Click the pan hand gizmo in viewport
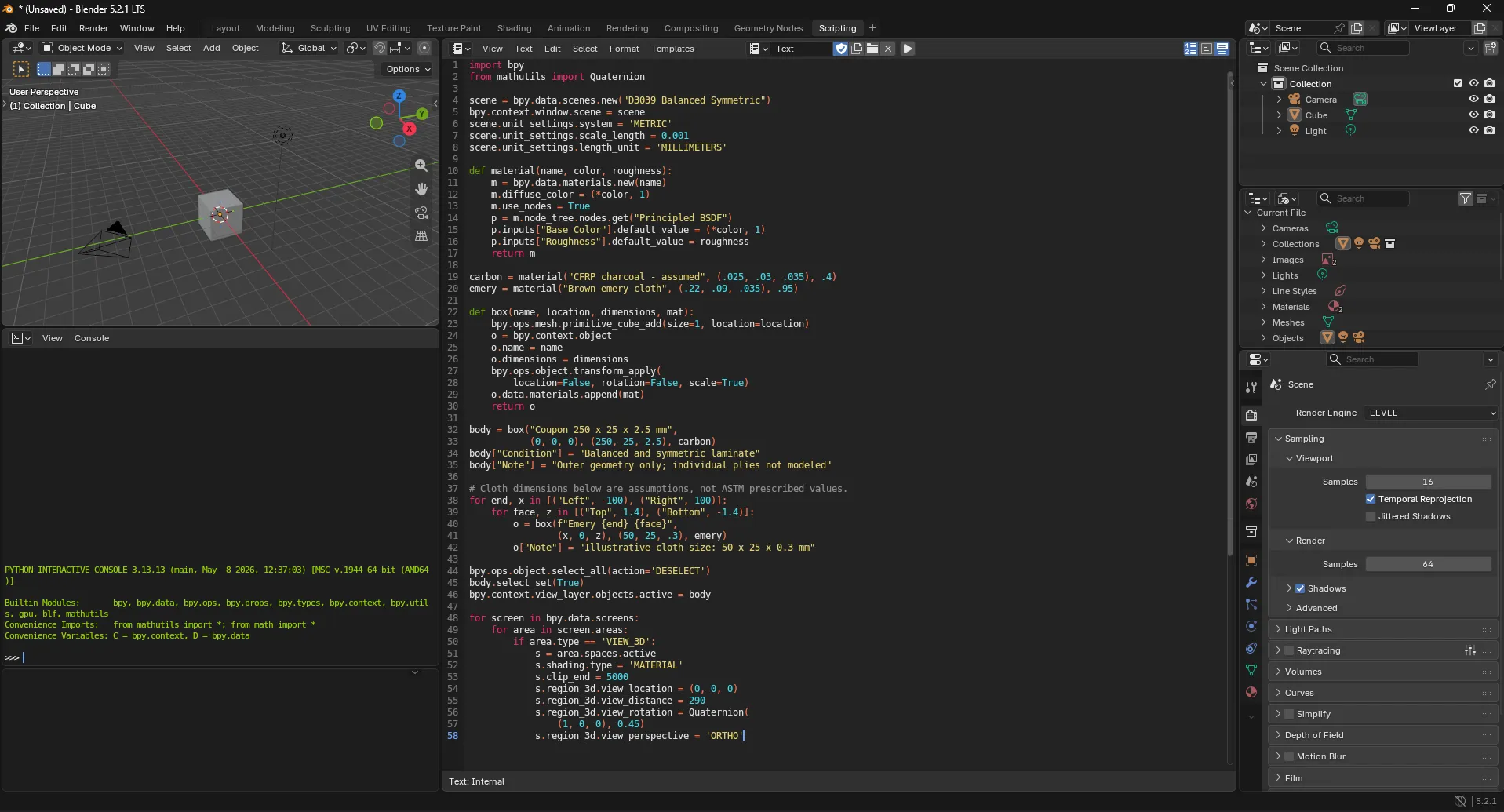 coord(421,189)
